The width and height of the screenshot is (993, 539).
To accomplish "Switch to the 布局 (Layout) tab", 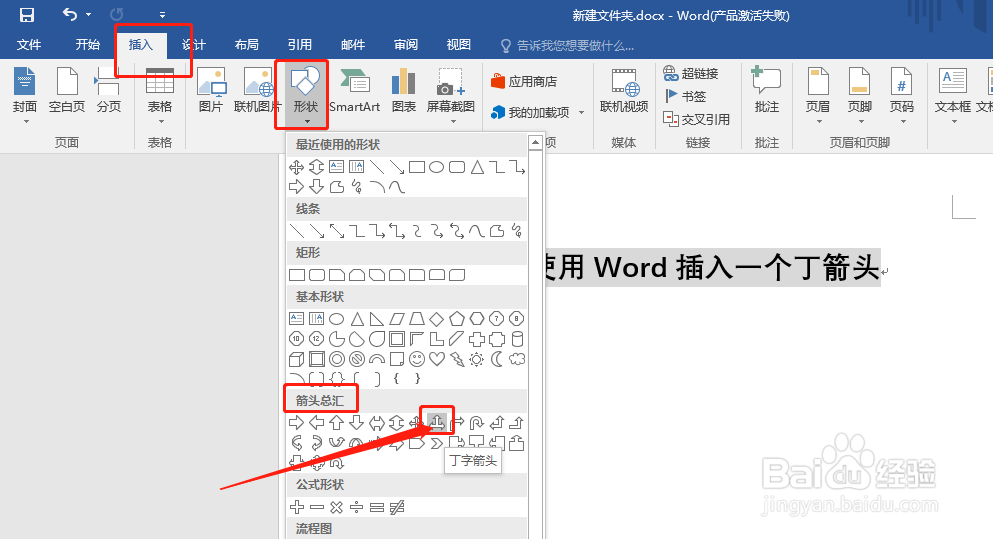I will pos(246,45).
